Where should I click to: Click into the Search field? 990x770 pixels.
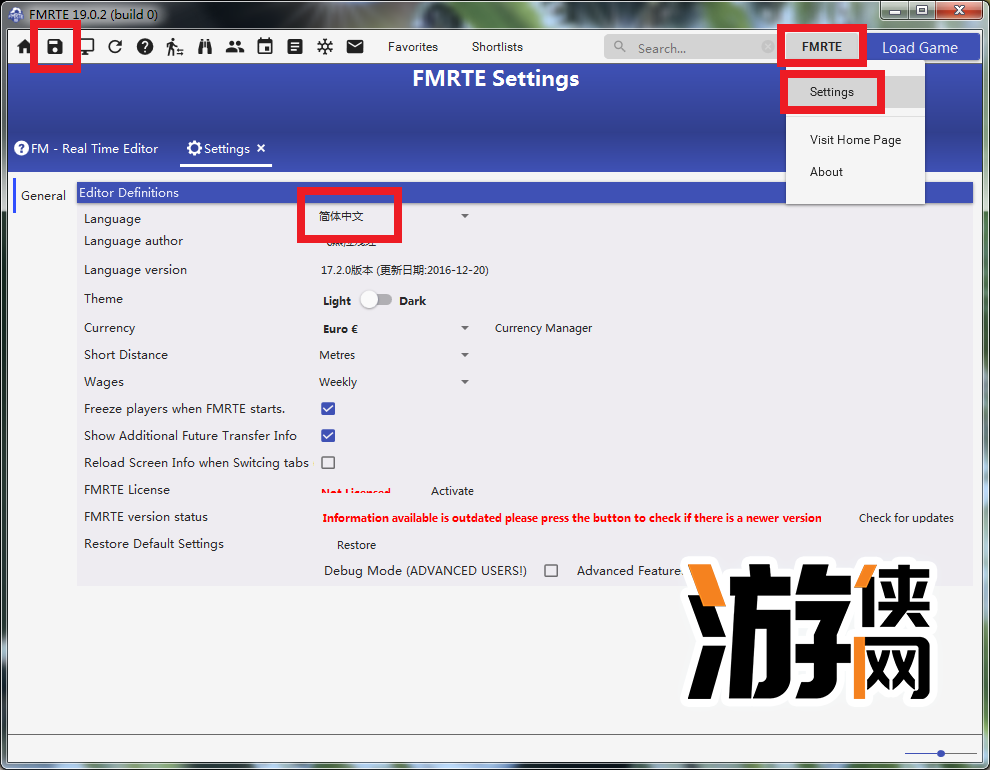coord(689,47)
